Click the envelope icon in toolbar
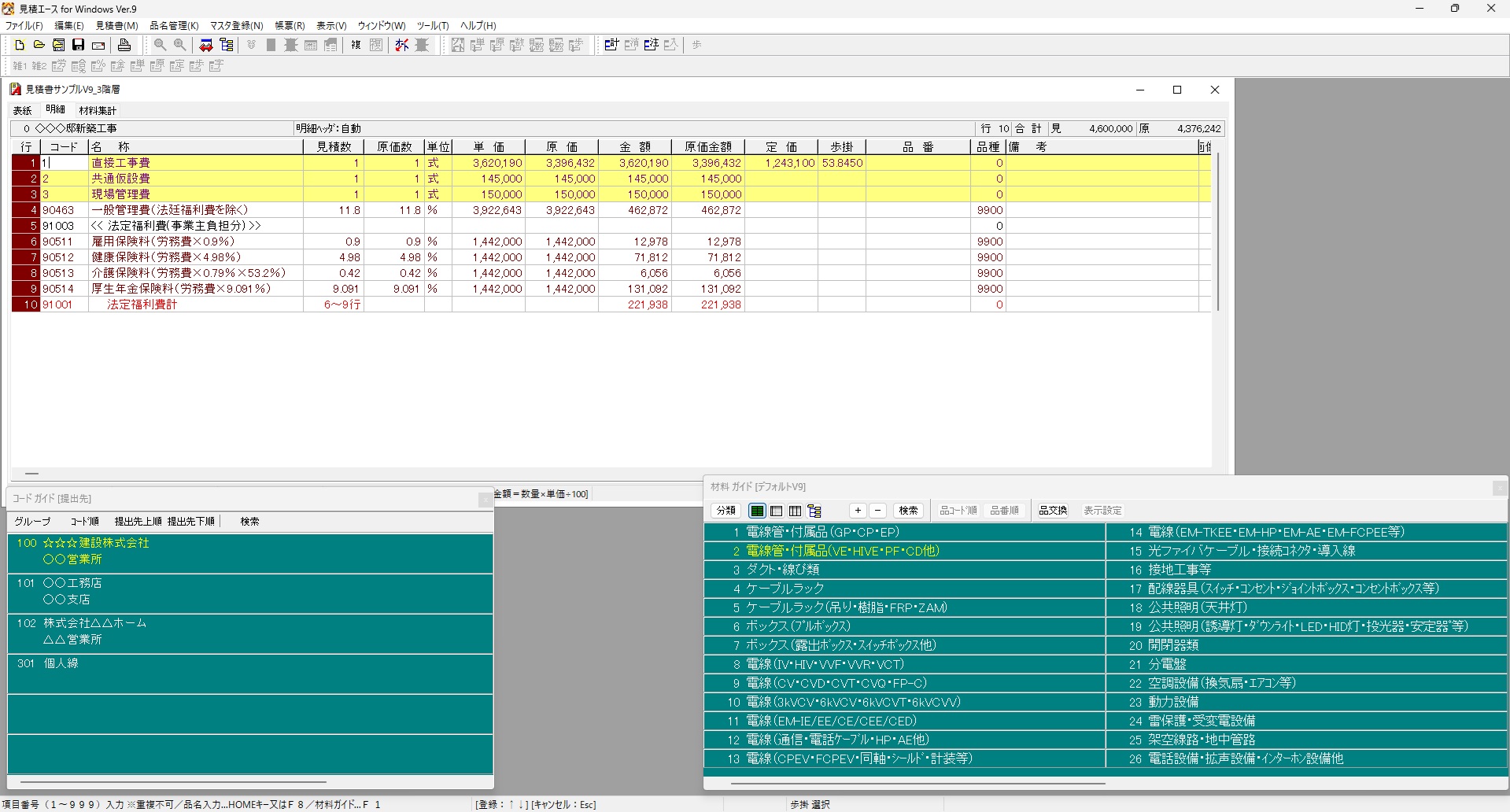This screenshot has height=812, width=1510. click(x=98, y=45)
